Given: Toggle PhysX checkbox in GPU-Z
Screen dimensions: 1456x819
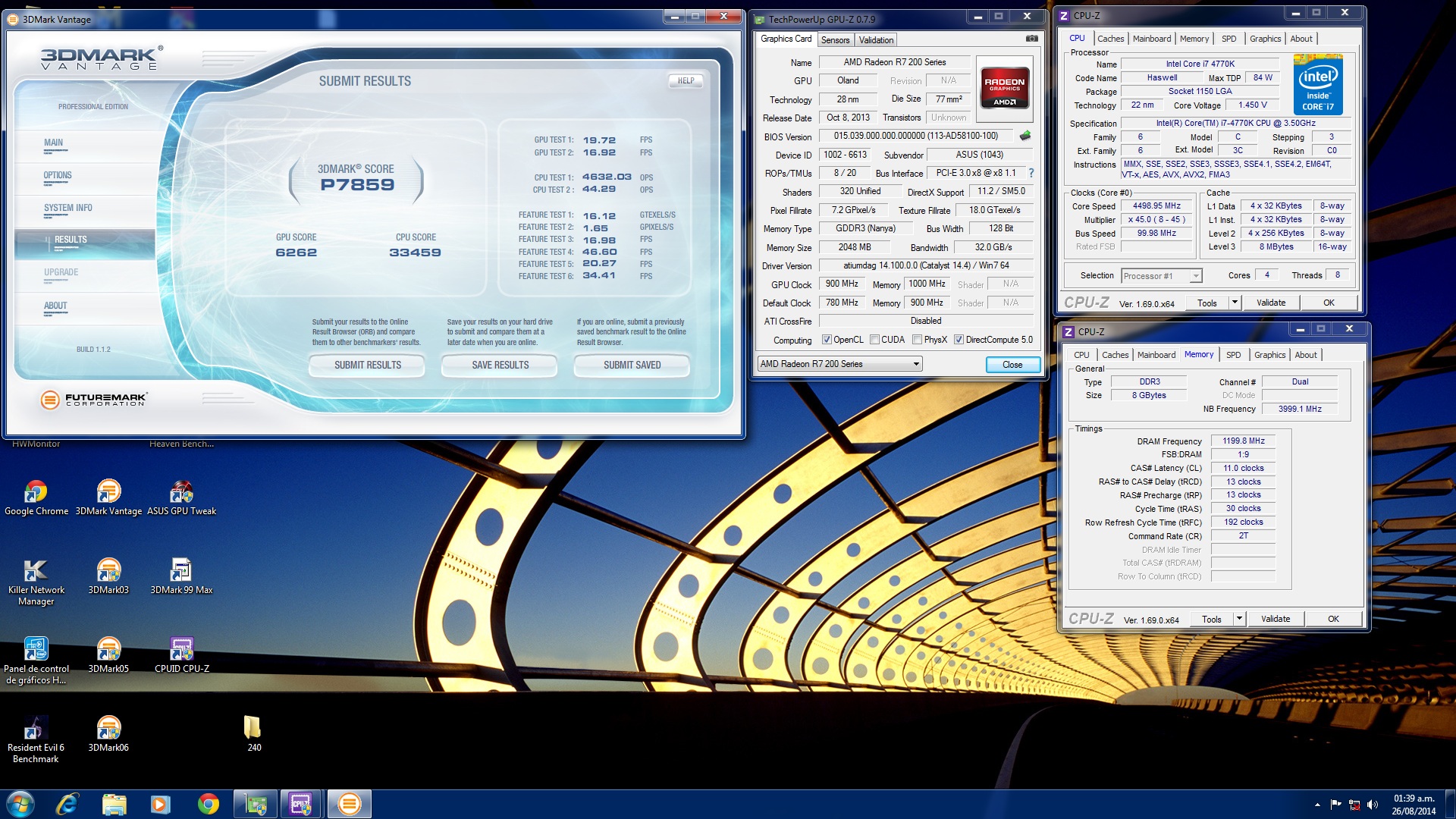Looking at the screenshot, I should pos(917,340).
